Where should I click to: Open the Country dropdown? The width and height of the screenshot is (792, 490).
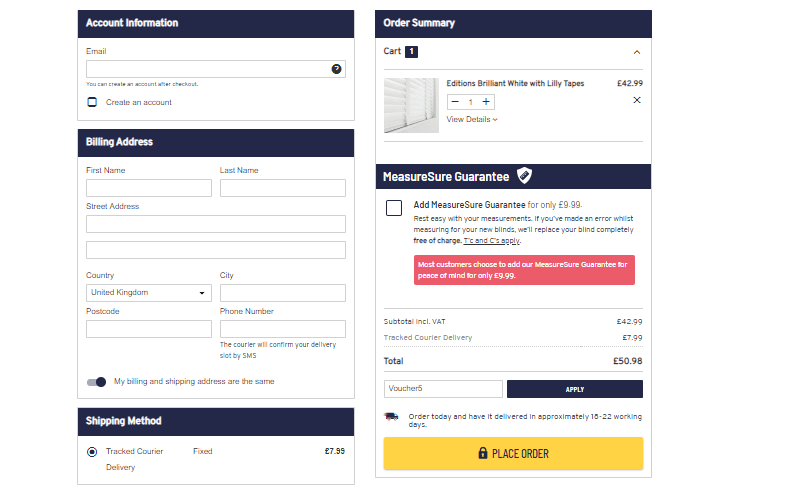(148, 293)
